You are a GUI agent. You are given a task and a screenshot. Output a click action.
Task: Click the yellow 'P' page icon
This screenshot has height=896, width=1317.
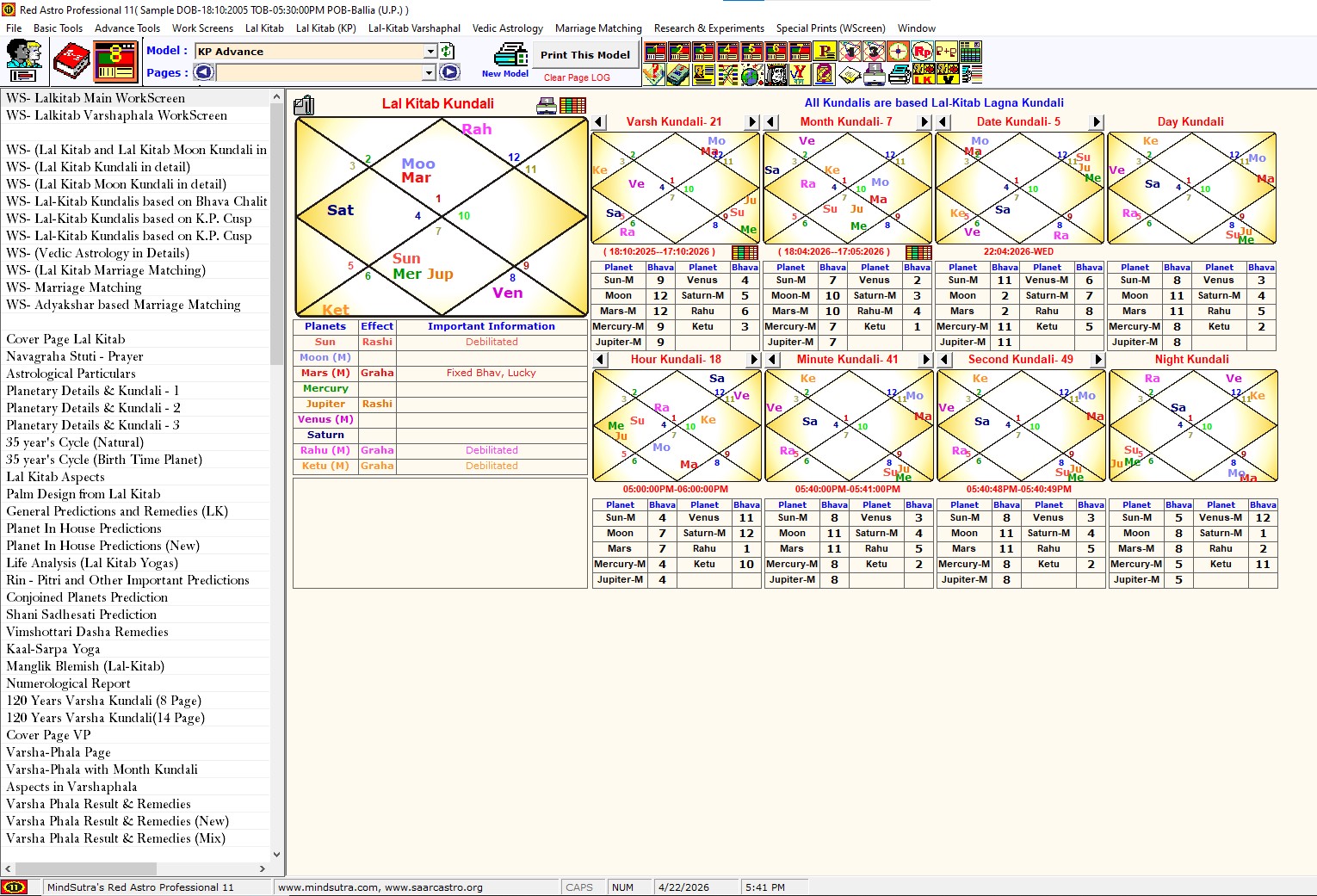(825, 52)
